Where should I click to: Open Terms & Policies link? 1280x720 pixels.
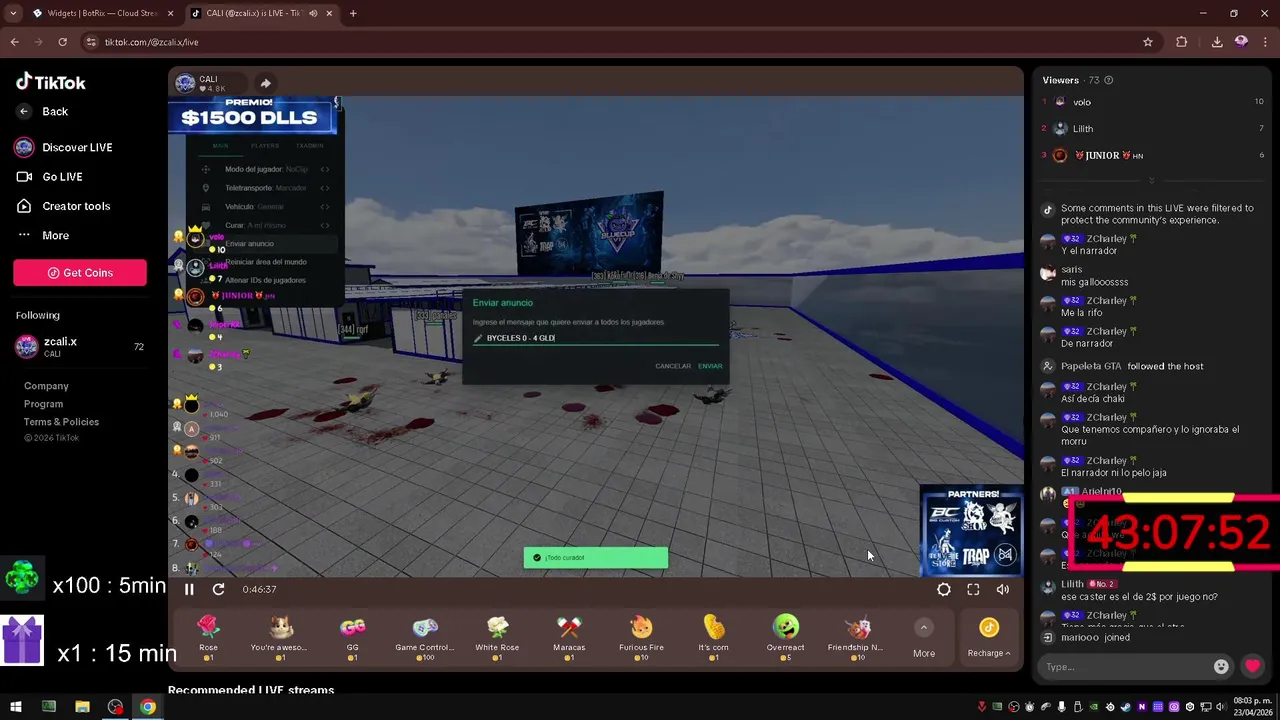[61, 422]
